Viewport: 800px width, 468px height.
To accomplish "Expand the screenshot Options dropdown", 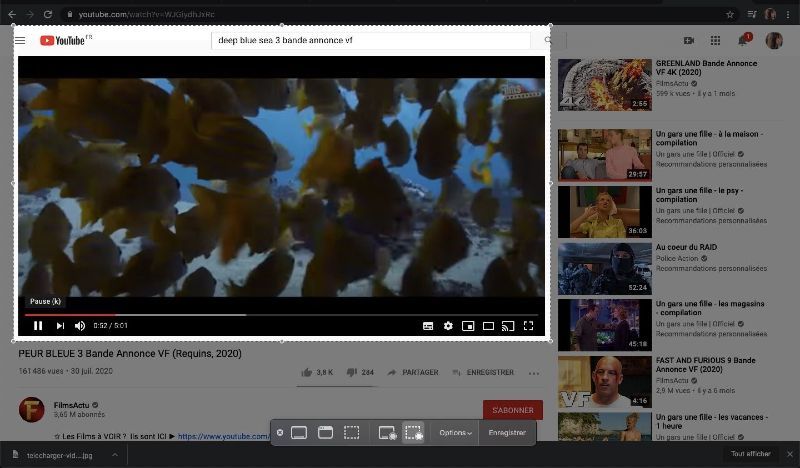I will coord(455,433).
